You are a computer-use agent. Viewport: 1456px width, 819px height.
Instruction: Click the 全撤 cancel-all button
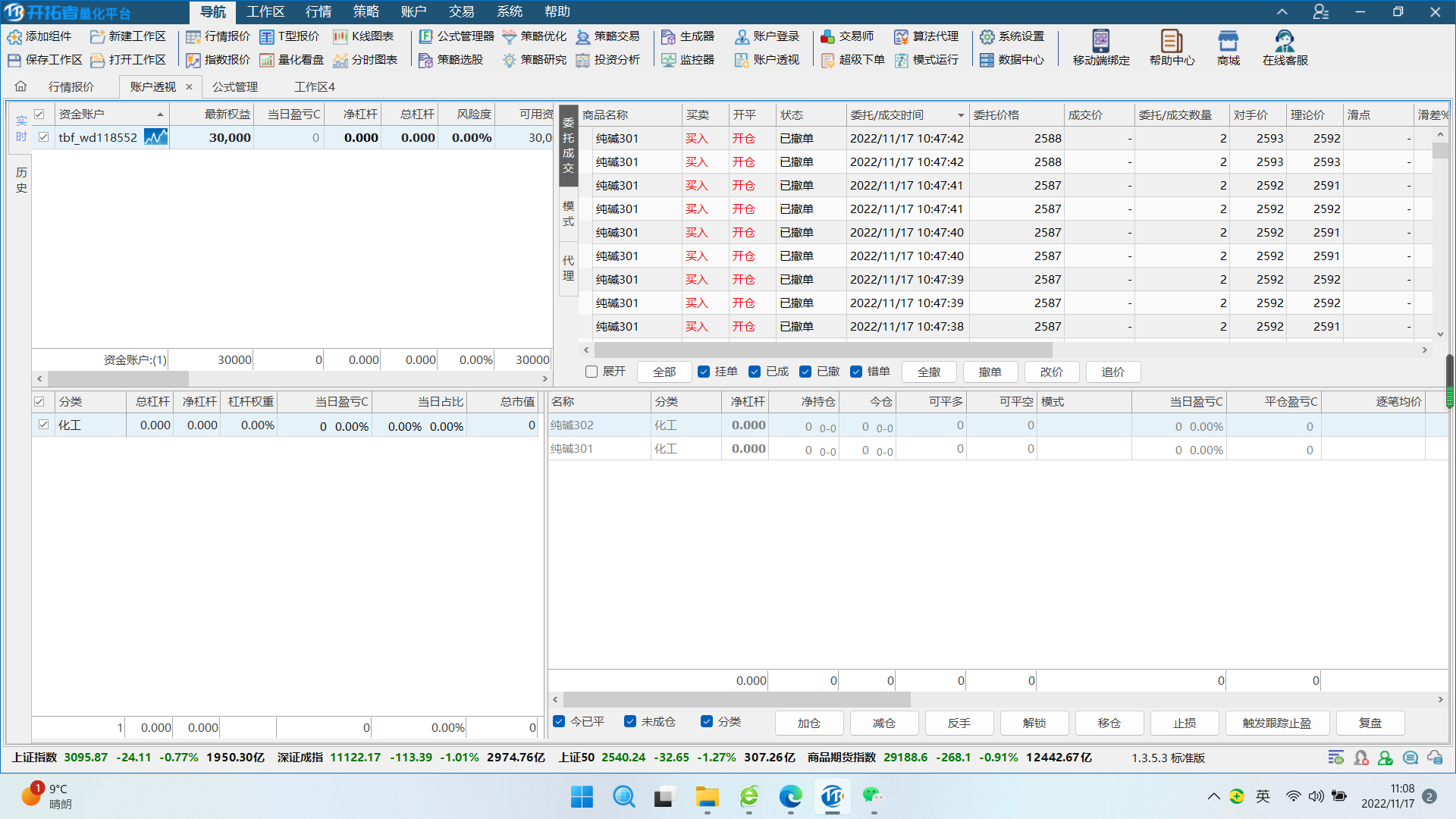pyautogui.click(x=929, y=372)
